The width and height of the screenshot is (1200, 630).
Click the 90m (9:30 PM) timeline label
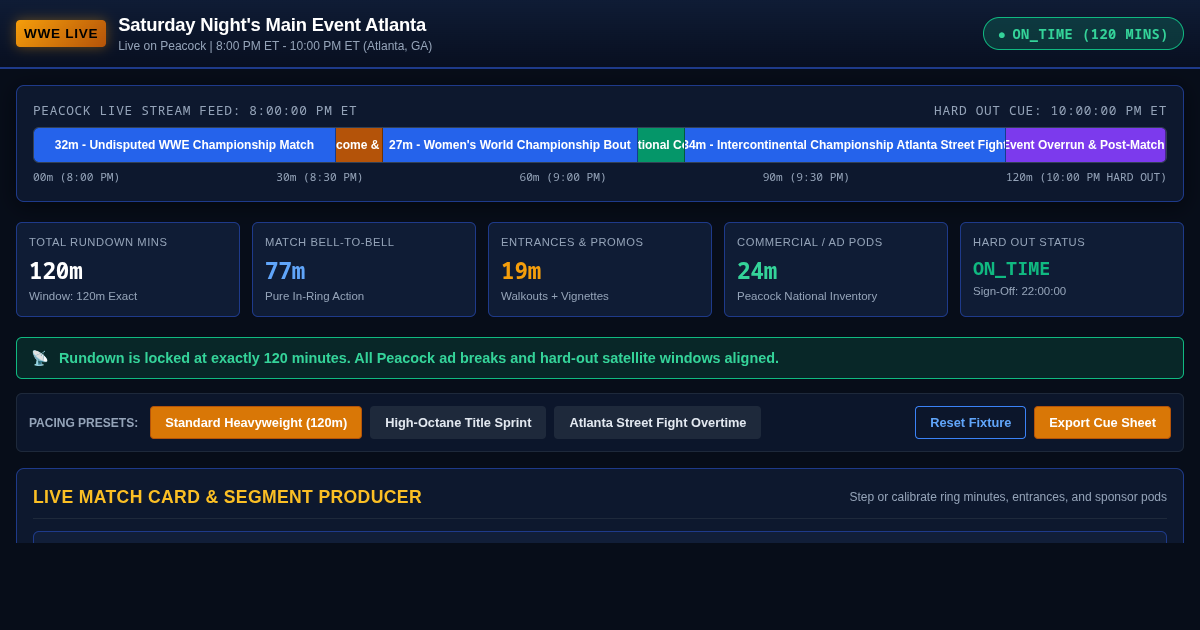806,178
